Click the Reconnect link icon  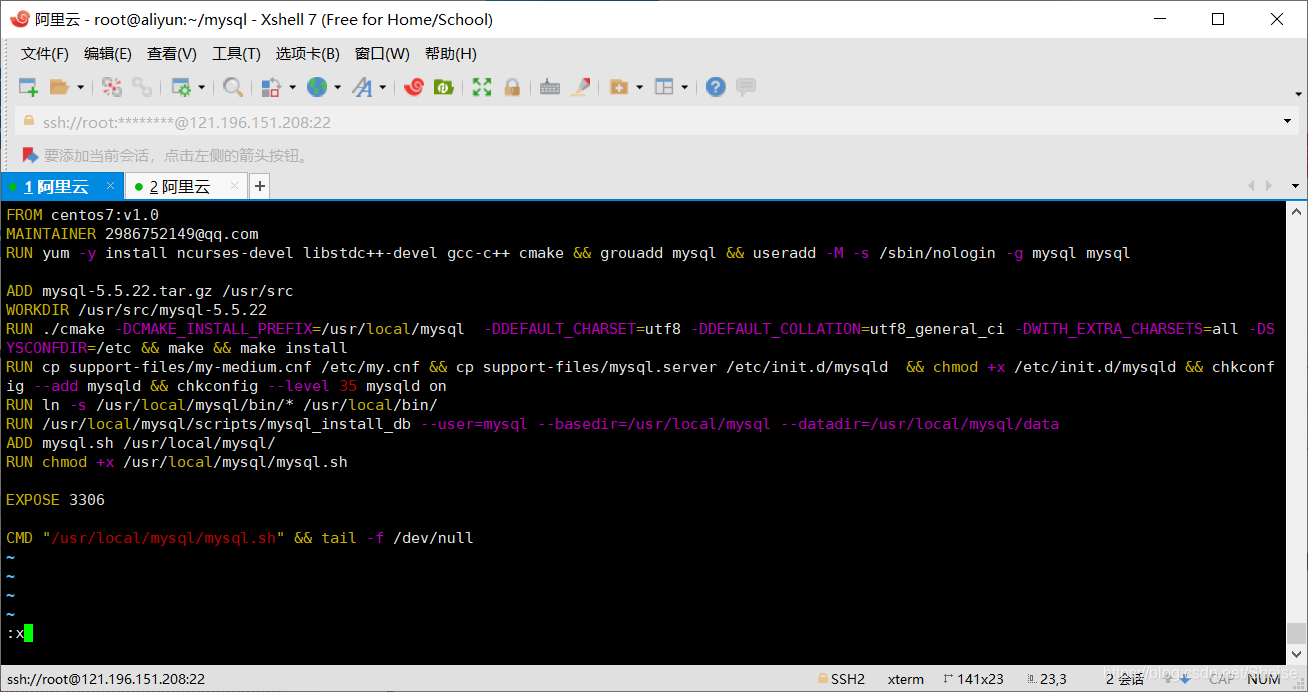point(142,87)
